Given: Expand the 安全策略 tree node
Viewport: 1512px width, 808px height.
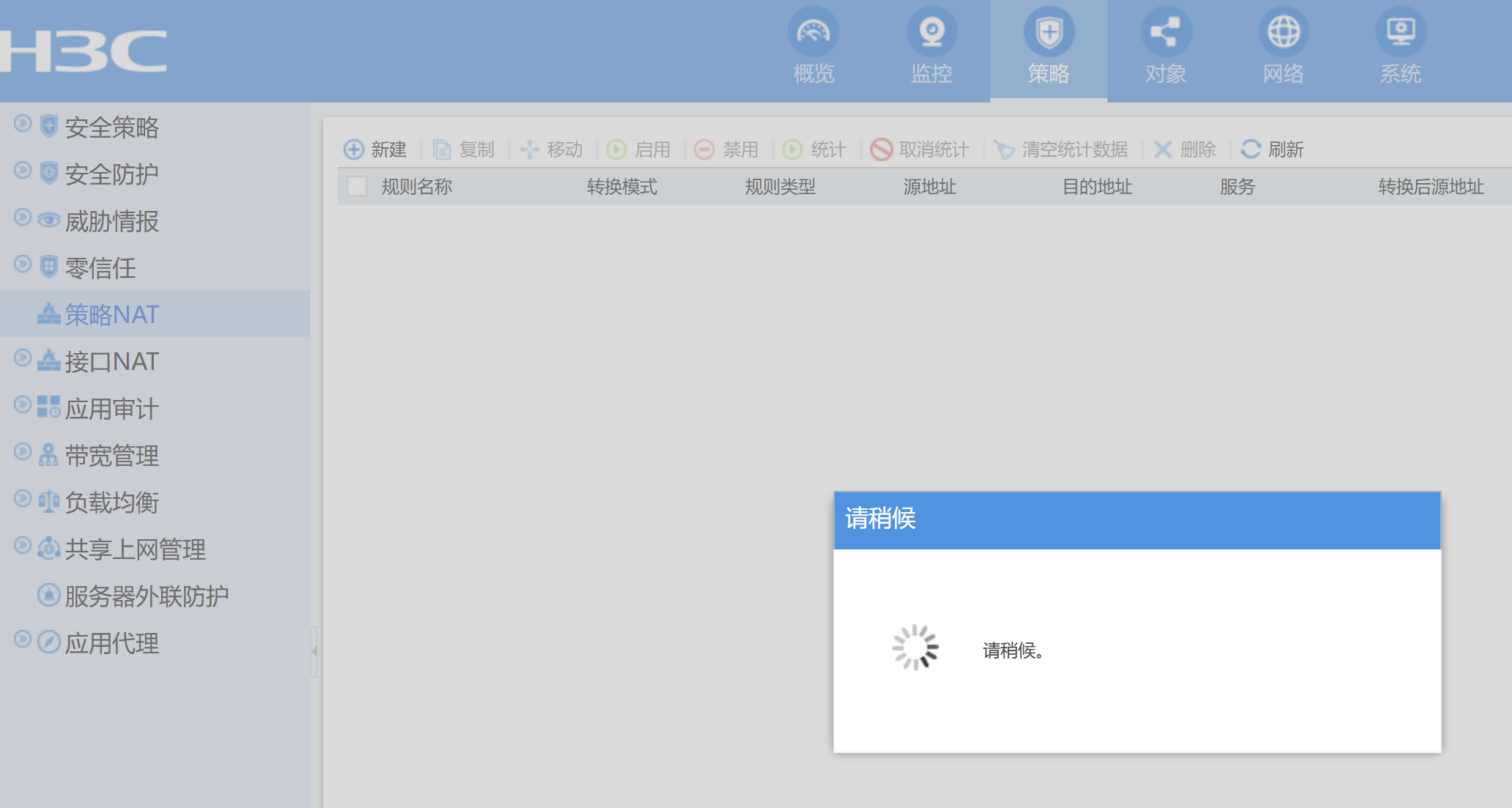Looking at the screenshot, I should 23,123.
